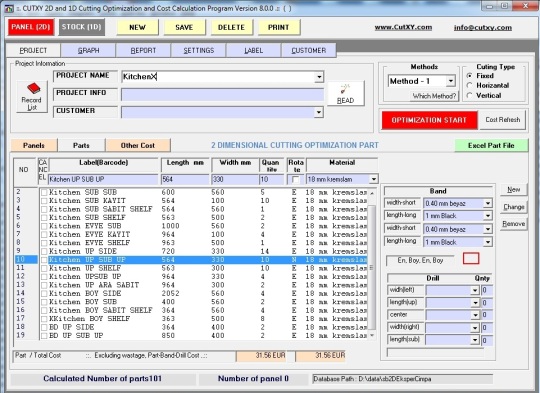
Task: Select the Fixed cutting type
Action: point(469,76)
